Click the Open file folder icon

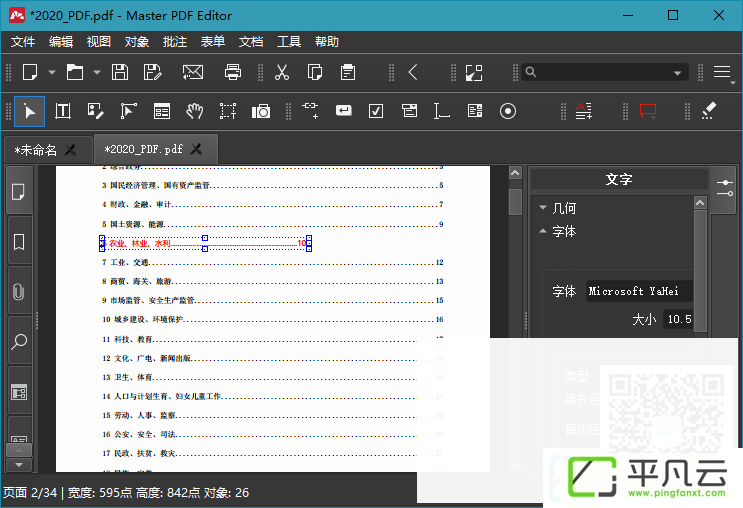[x=75, y=73]
